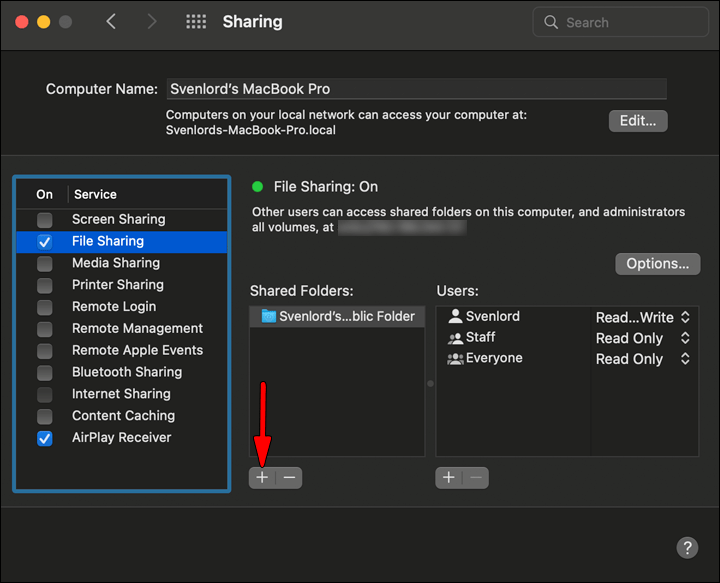Select the Bluetooth Sharing service row
The height and width of the screenshot is (583, 720).
coord(122,372)
